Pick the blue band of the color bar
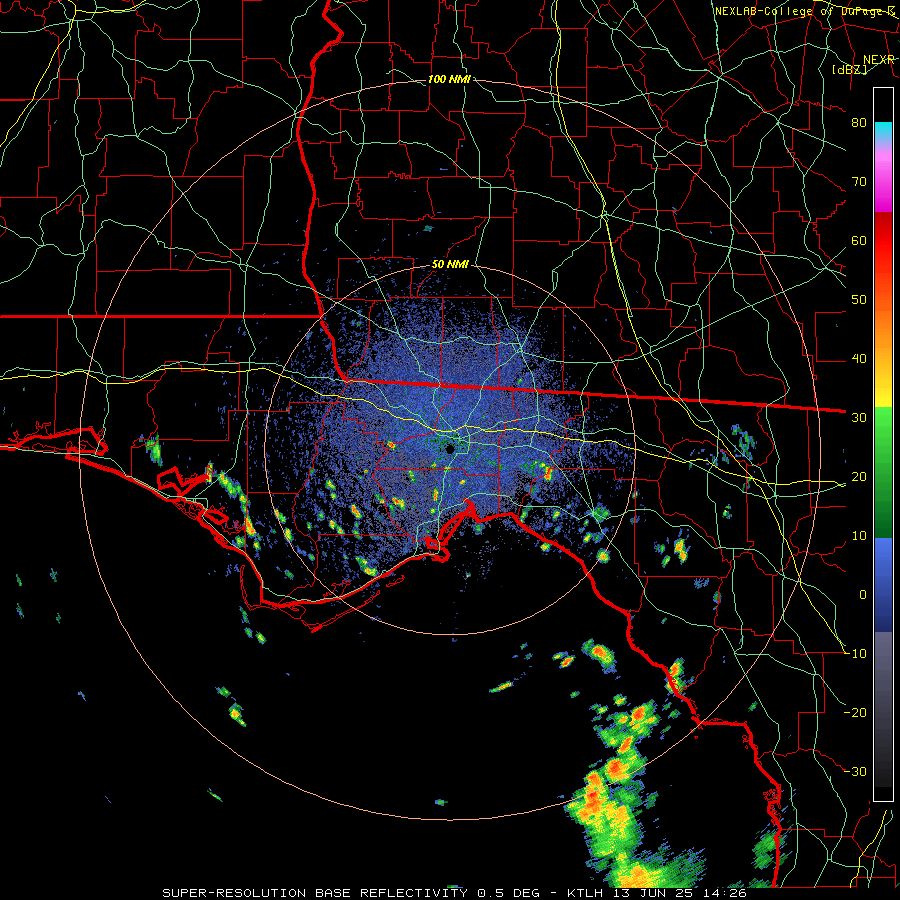 tap(883, 583)
